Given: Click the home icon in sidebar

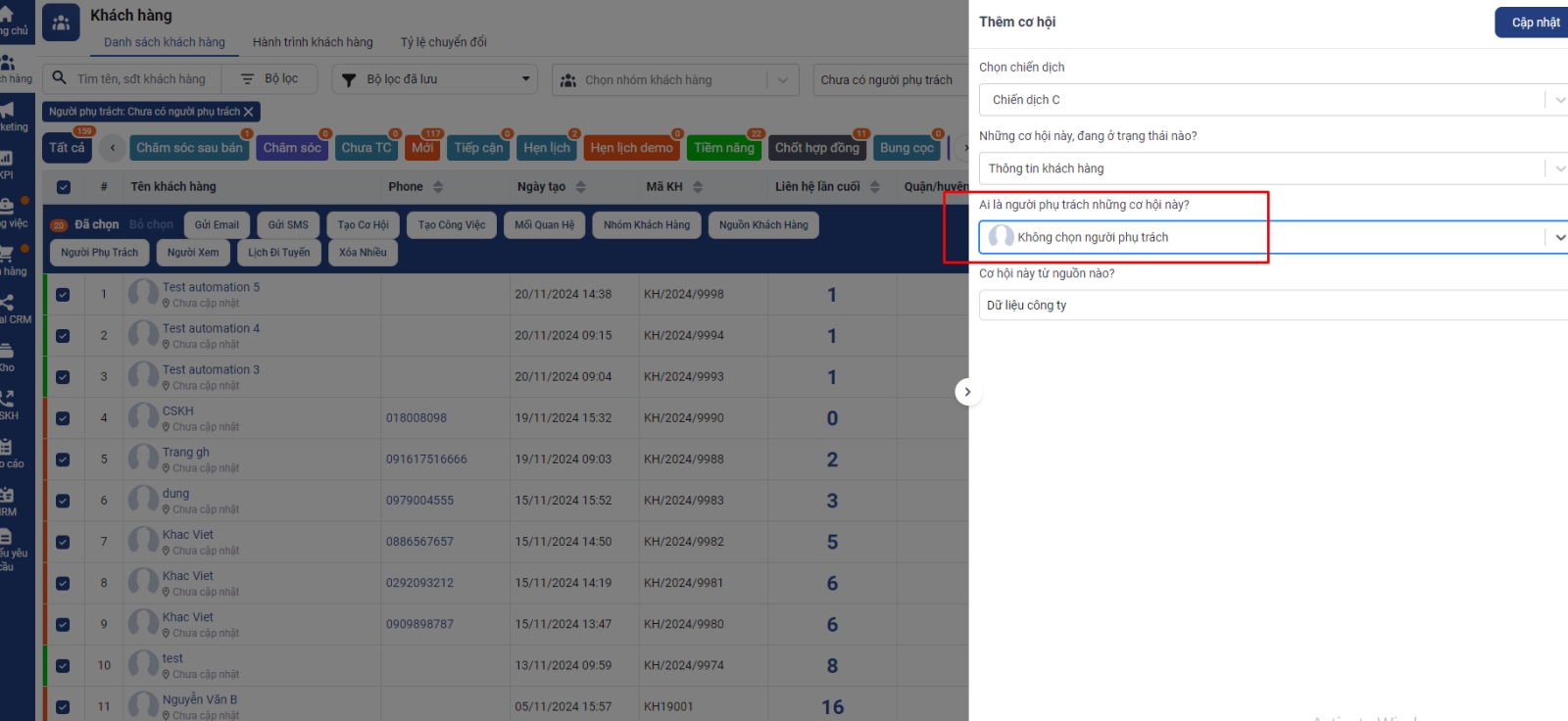Looking at the screenshot, I should 6,14.
